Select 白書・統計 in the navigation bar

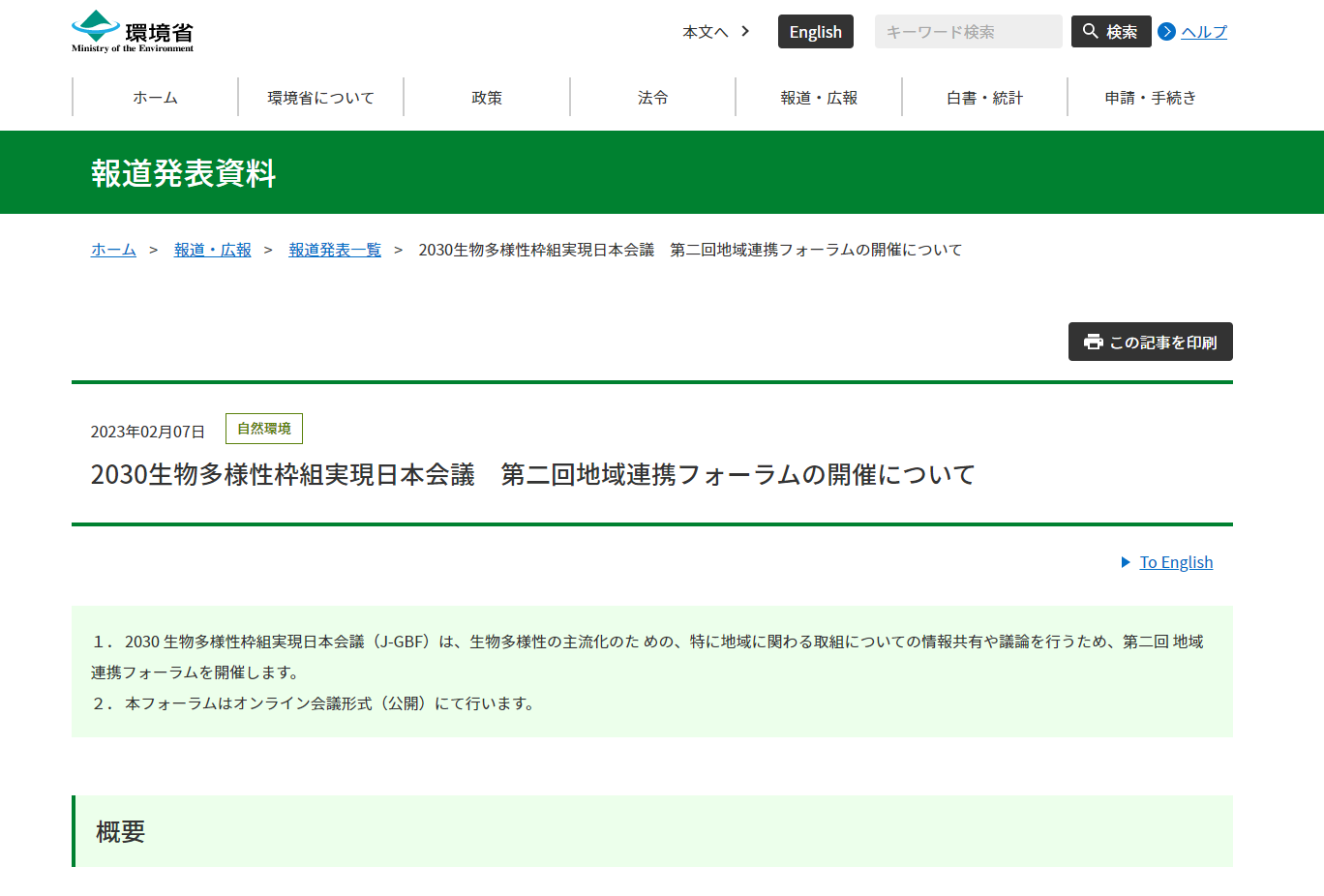[x=984, y=98]
